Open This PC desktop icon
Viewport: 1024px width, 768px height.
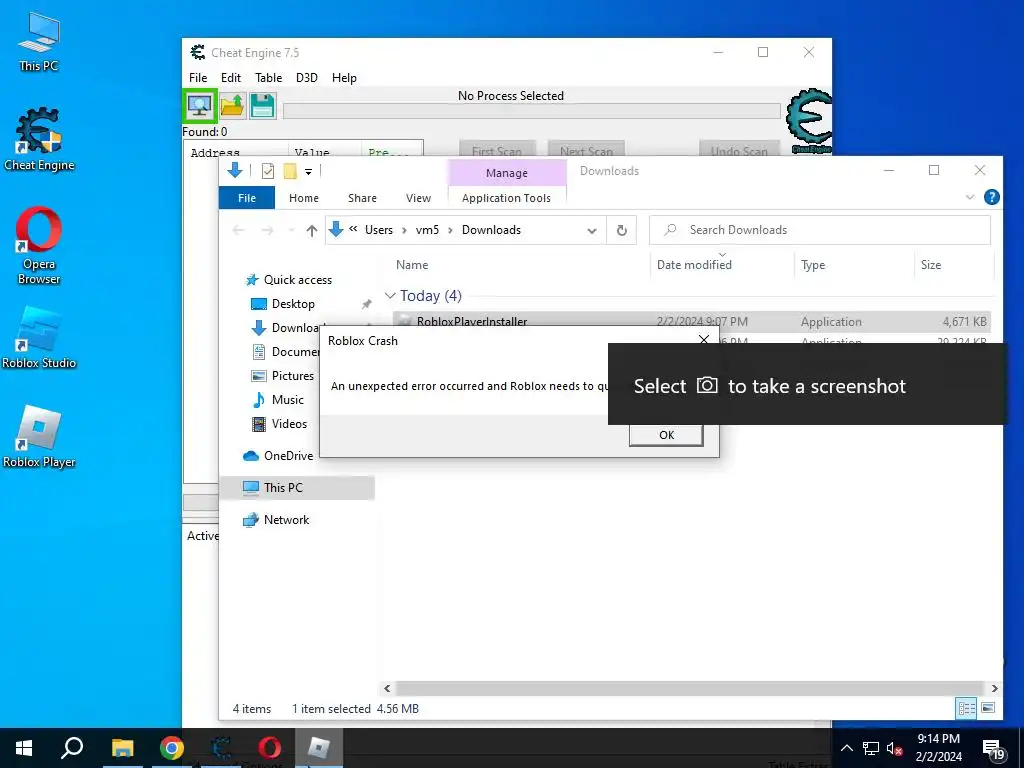coord(39,41)
